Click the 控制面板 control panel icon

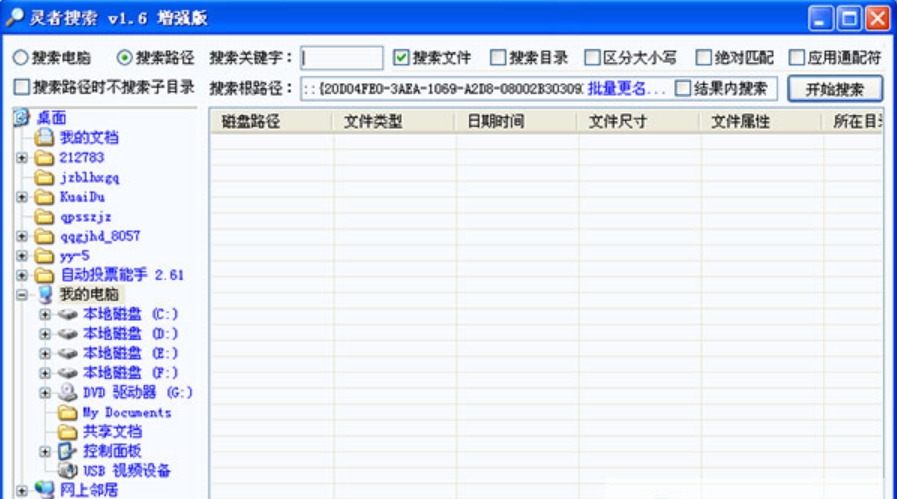68,451
